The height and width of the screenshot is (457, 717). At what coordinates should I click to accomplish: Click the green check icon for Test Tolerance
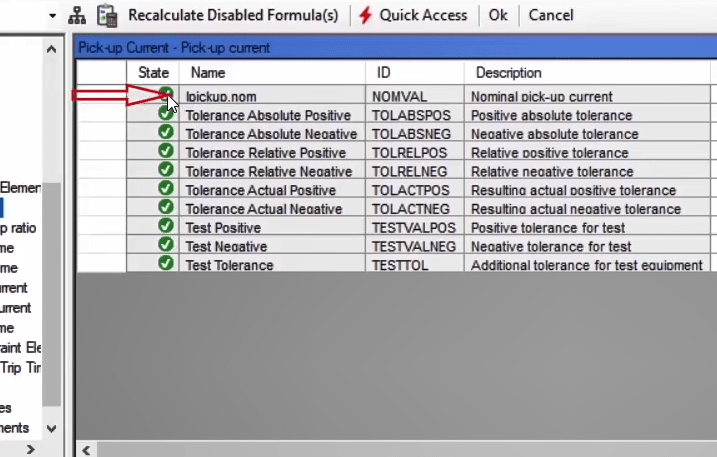166,263
